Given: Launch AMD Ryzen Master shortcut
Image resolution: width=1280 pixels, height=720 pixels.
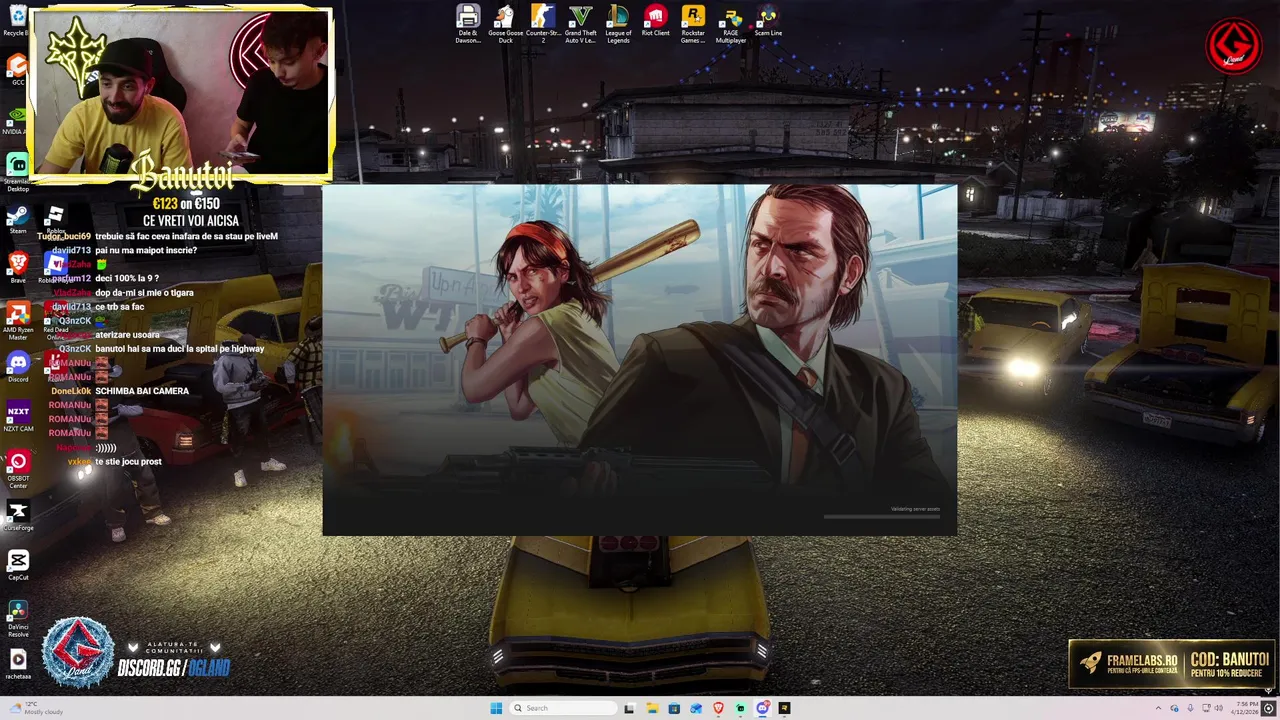Looking at the screenshot, I should (18, 322).
